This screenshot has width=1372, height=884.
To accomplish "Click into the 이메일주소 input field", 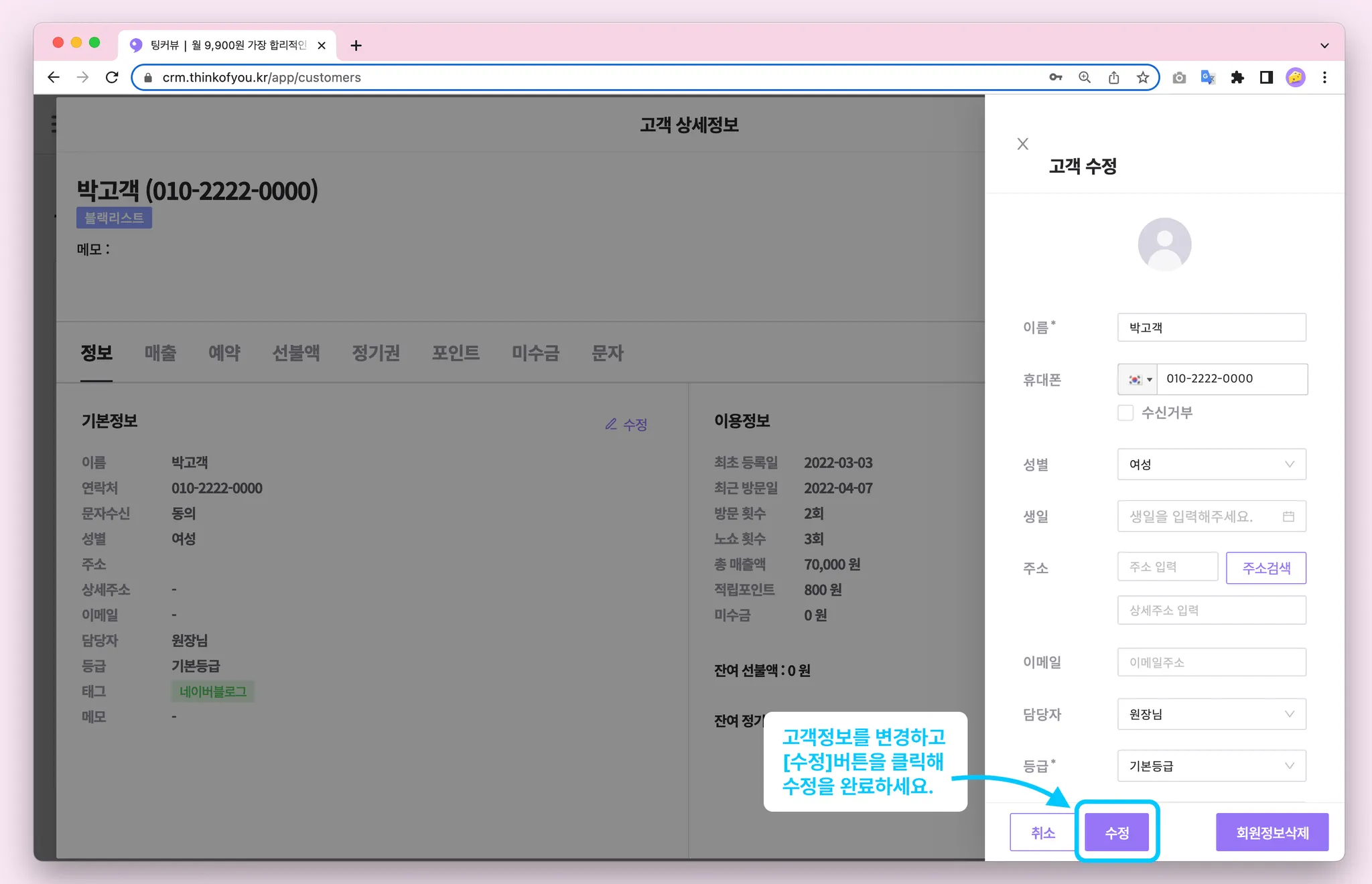I will click(1211, 662).
